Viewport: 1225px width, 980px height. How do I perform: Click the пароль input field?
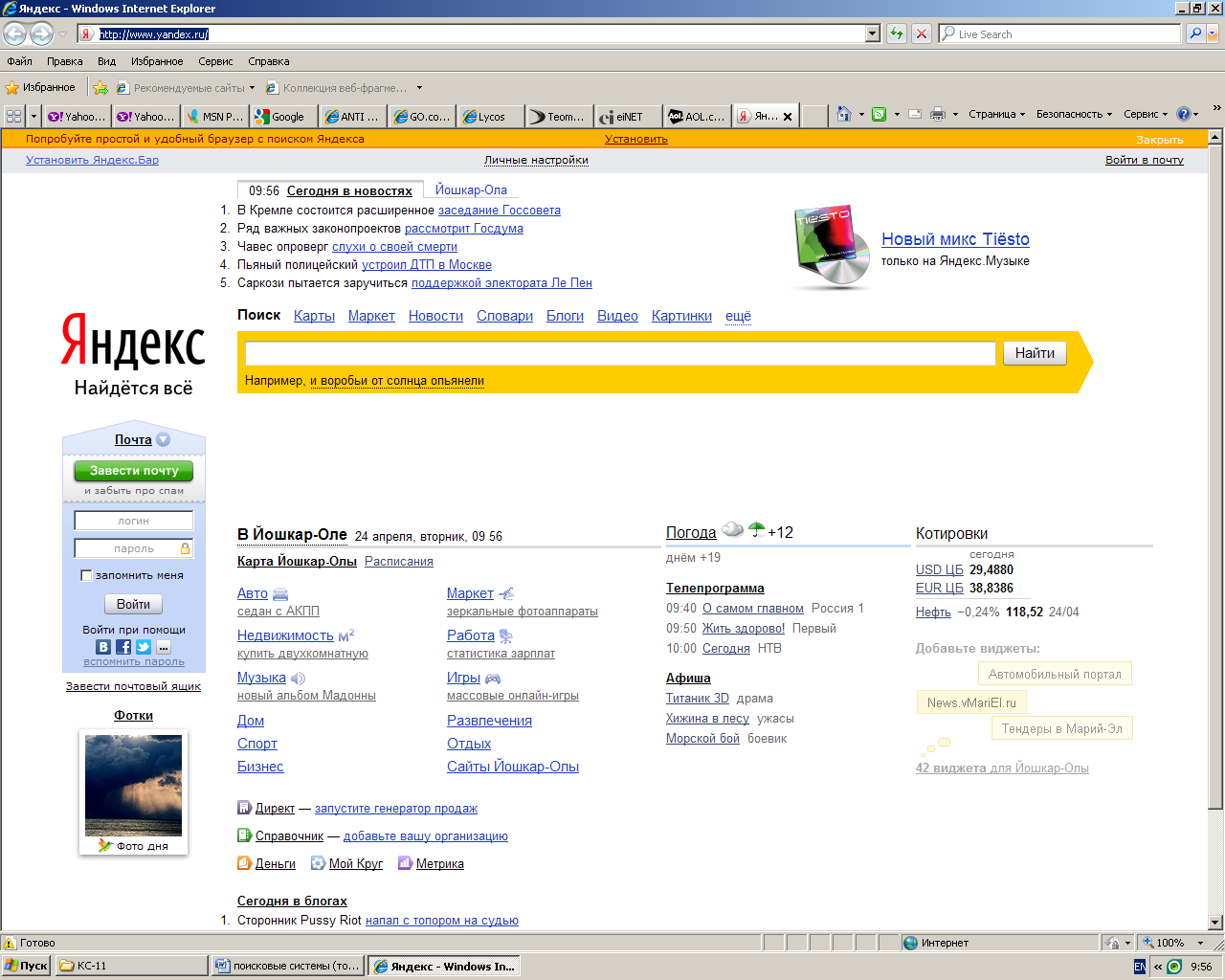[134, 548]
